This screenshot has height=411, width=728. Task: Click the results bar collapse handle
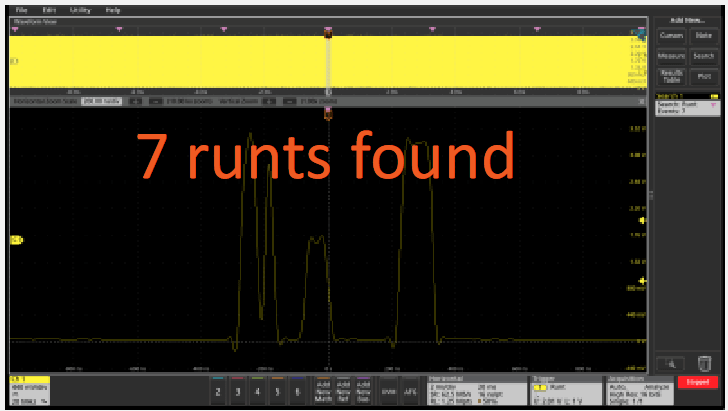(x=651, y=195)
